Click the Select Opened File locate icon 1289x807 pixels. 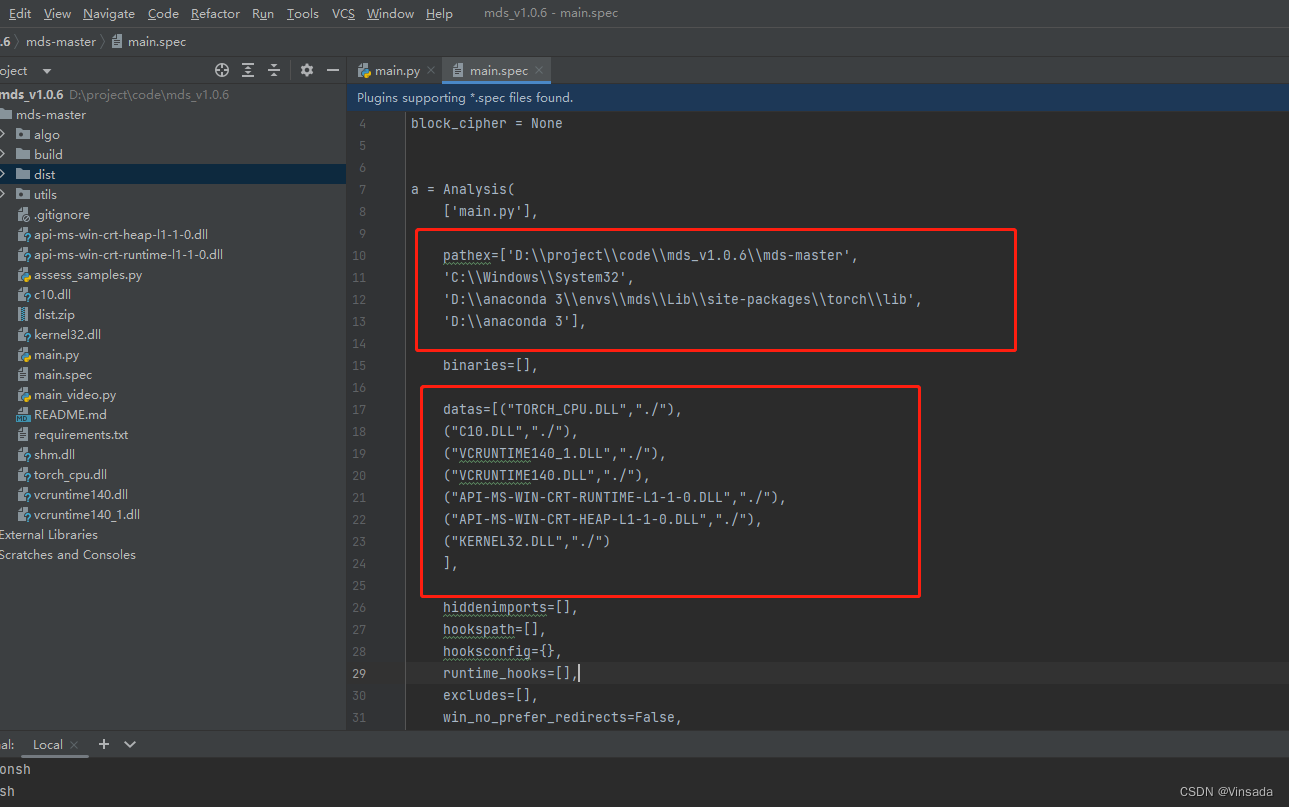[x=222, y=70]
